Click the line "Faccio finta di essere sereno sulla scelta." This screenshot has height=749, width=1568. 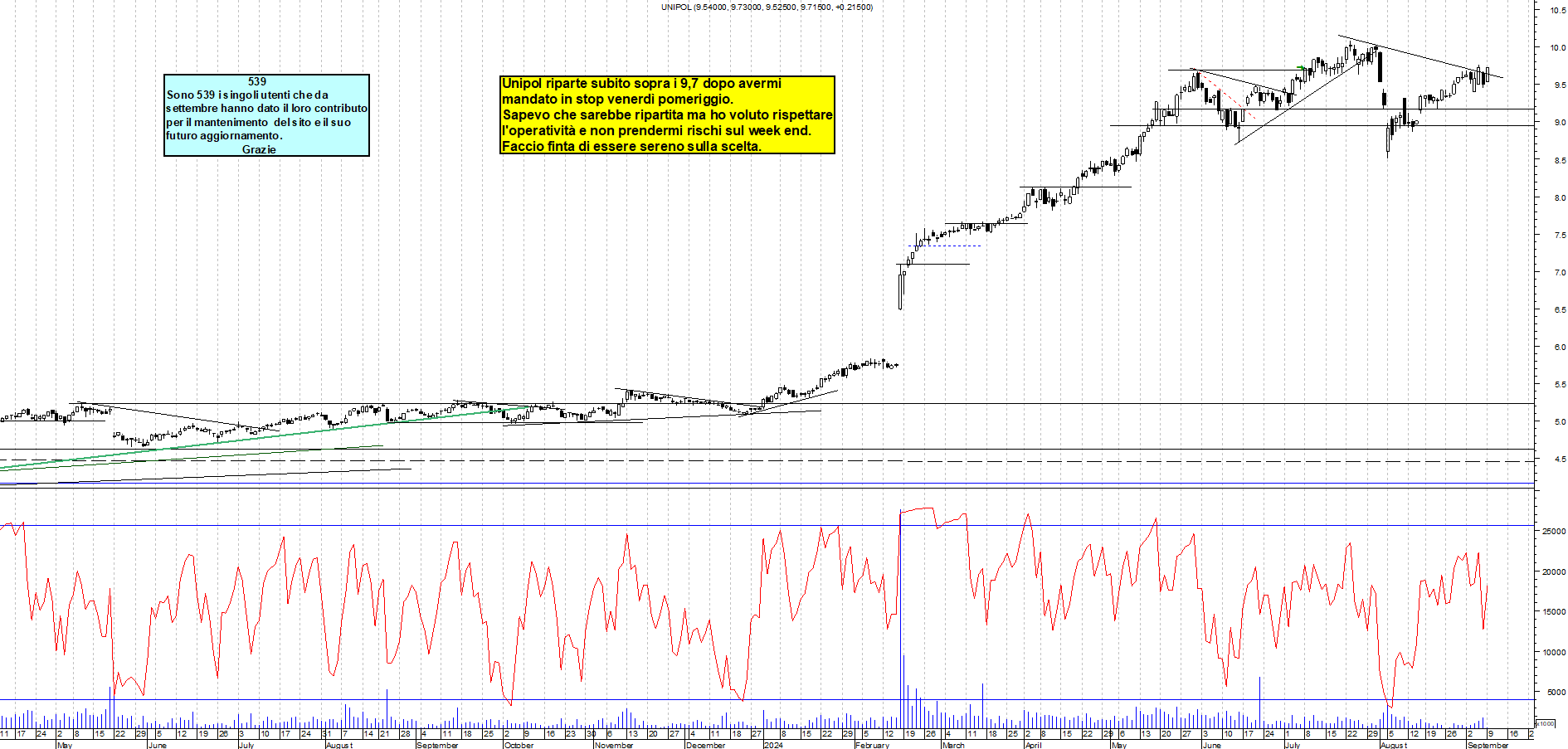(x=631, y=146)
